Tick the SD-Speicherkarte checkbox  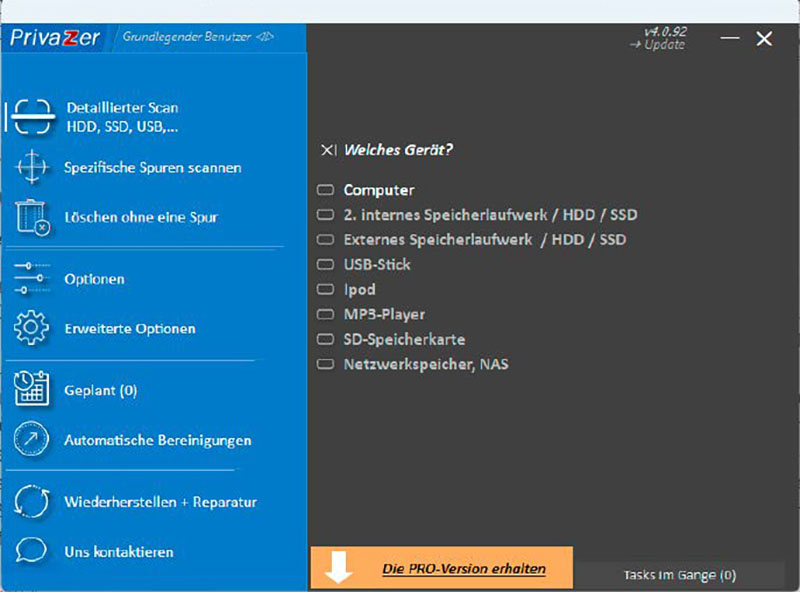tap(325, 339)
